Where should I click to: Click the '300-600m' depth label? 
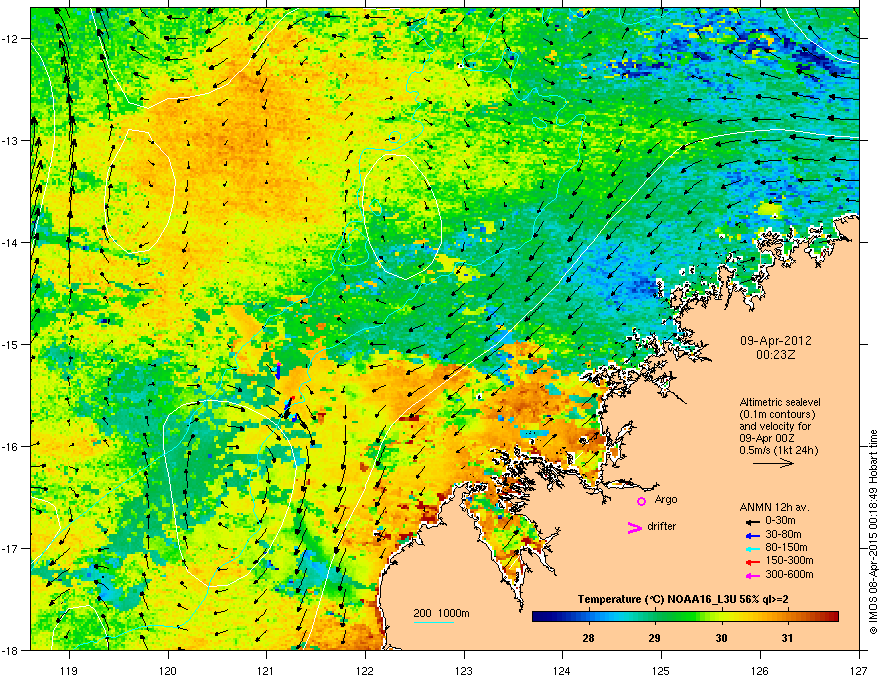pos(789,575)
